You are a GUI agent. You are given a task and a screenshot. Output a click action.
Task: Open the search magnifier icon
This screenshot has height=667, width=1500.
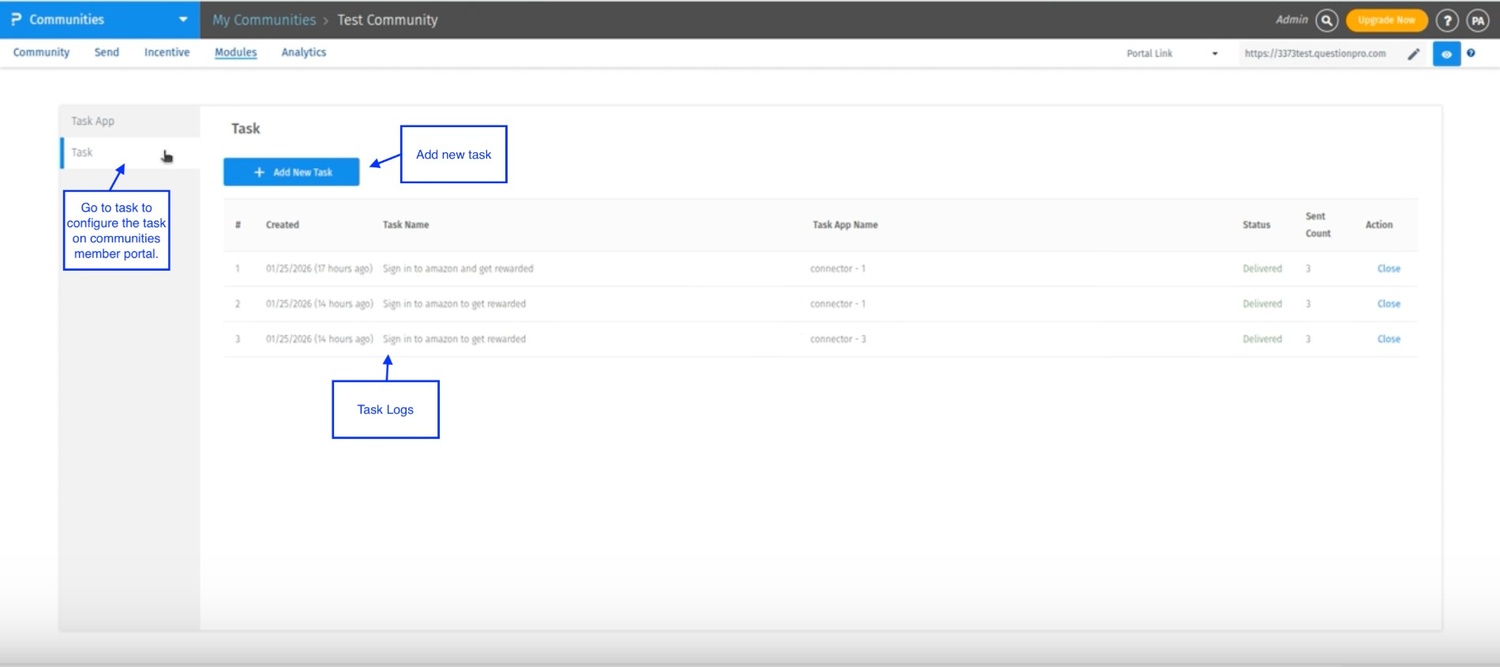pyautogui.click(x=1327, y=20)
